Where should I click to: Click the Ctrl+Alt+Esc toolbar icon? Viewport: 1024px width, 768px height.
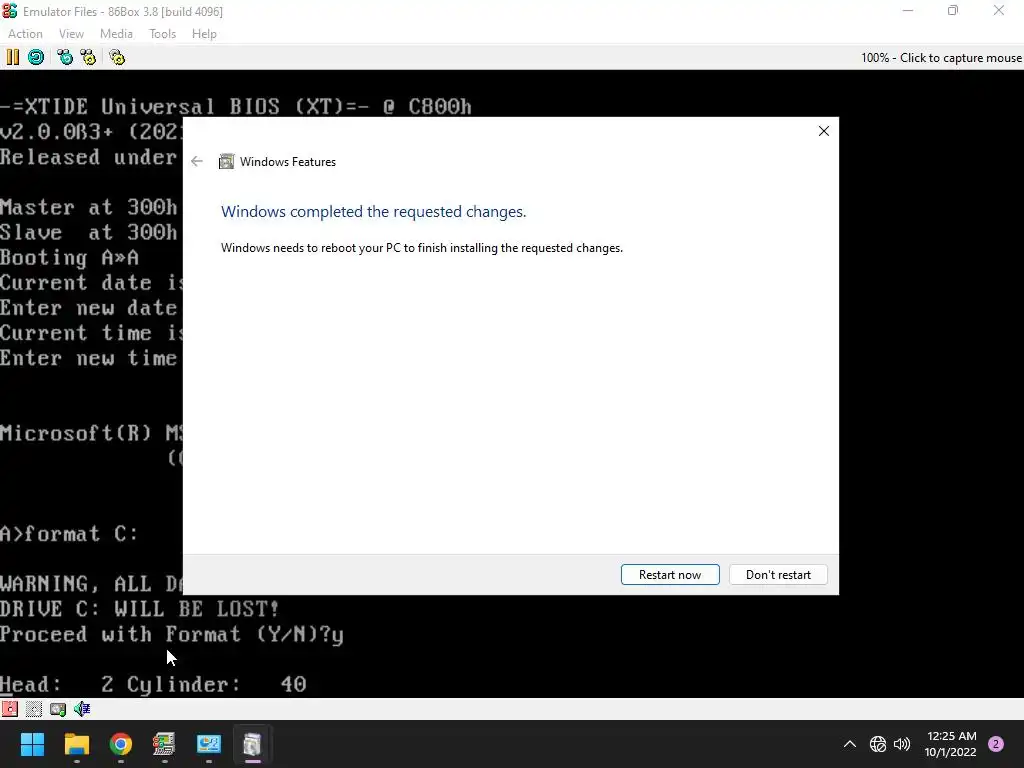click(88, 57)
